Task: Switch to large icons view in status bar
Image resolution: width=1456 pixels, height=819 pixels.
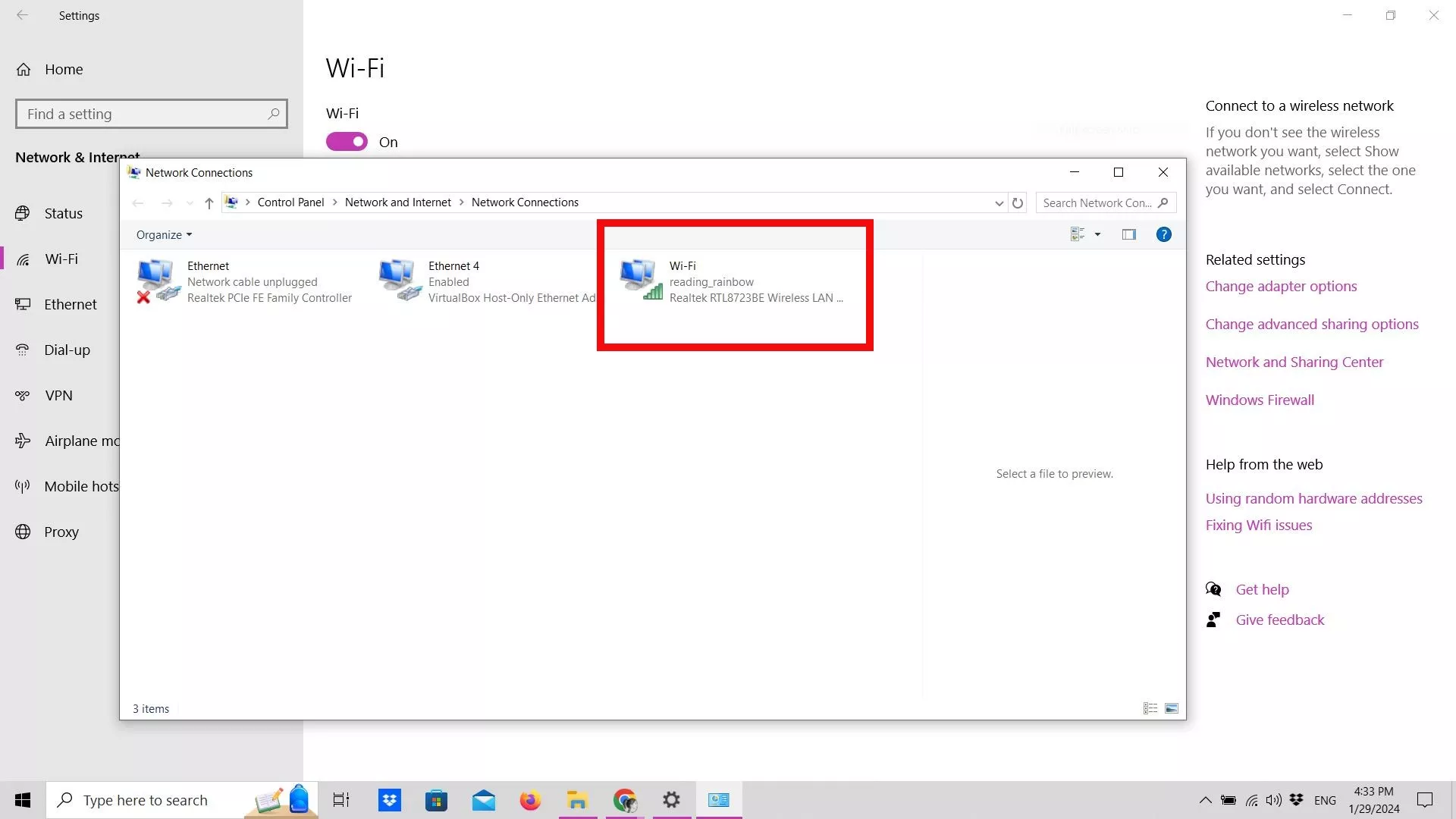Action: [1172, 708]
